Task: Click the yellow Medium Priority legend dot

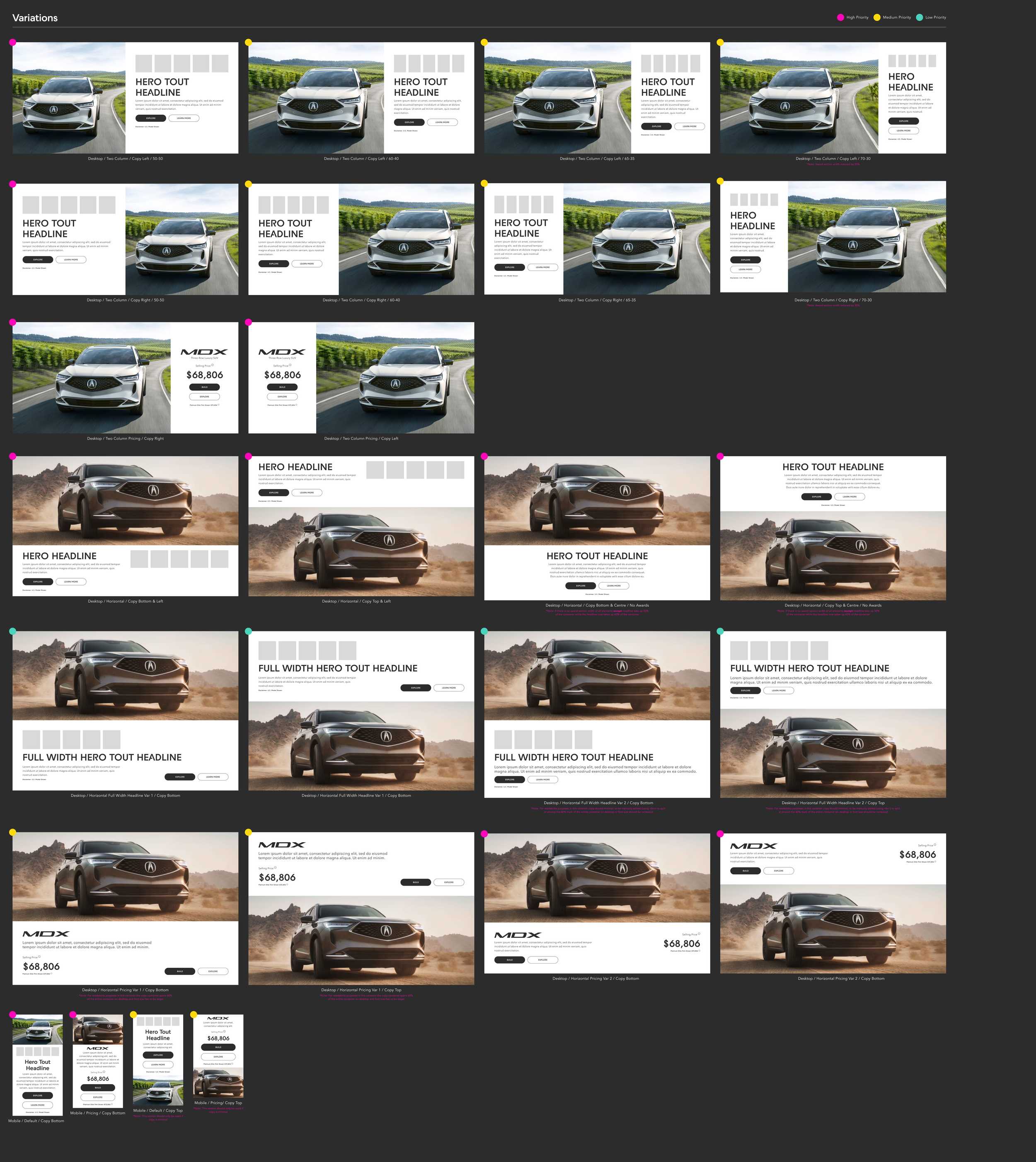Action: [x=876, y=18]
